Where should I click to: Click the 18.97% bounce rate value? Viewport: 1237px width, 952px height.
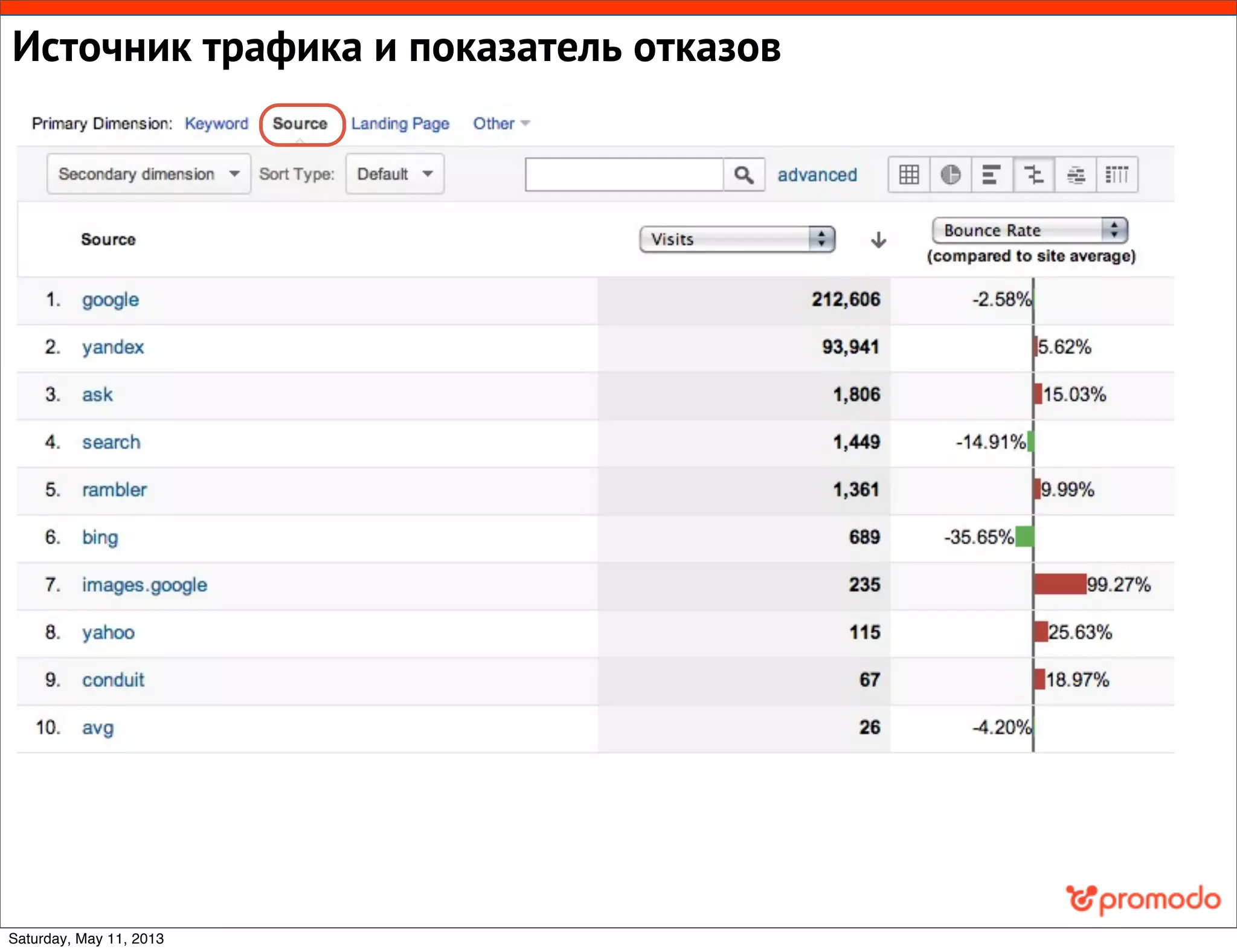1078,680
